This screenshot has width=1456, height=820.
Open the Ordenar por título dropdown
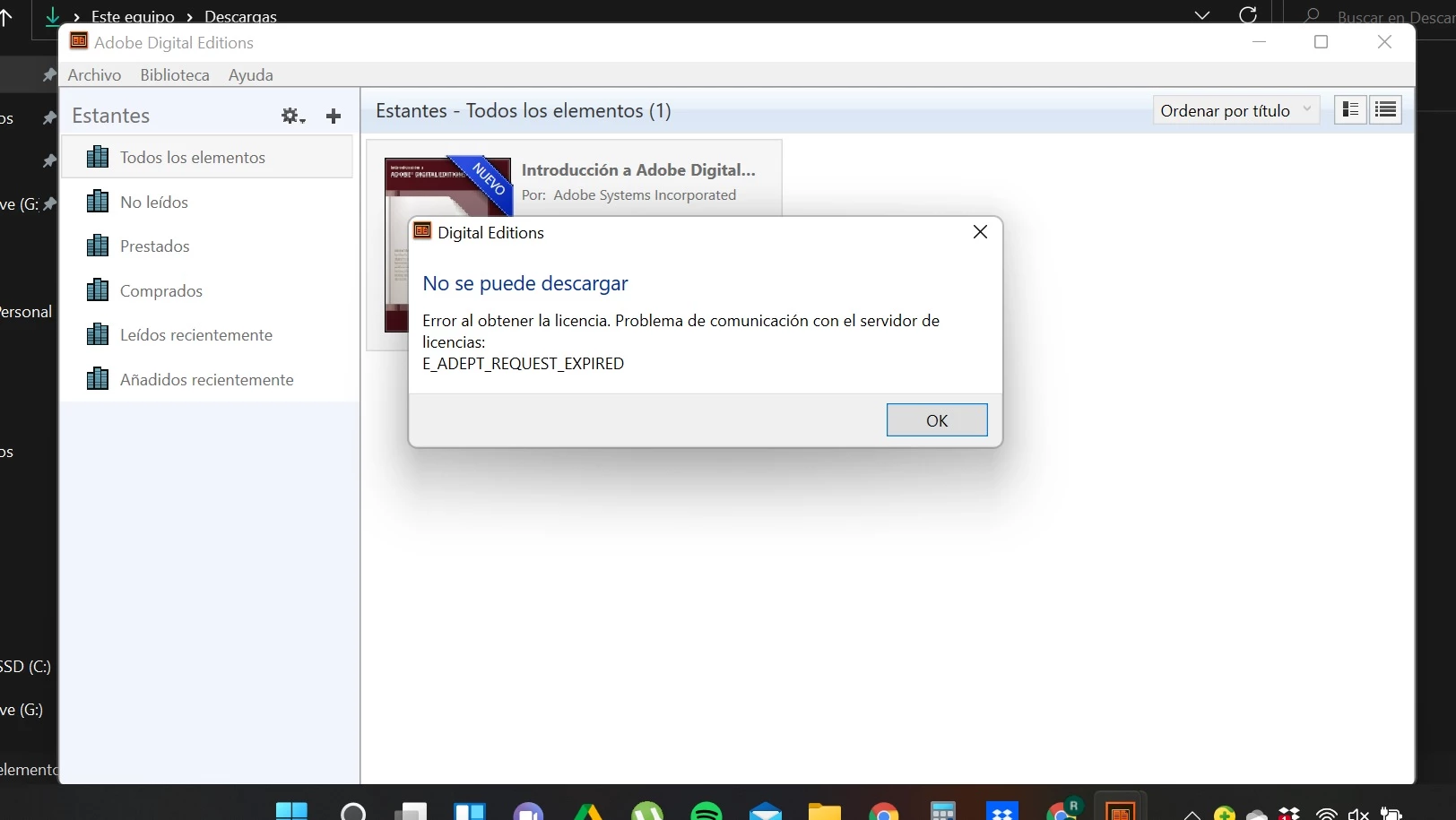point(1235,110)
